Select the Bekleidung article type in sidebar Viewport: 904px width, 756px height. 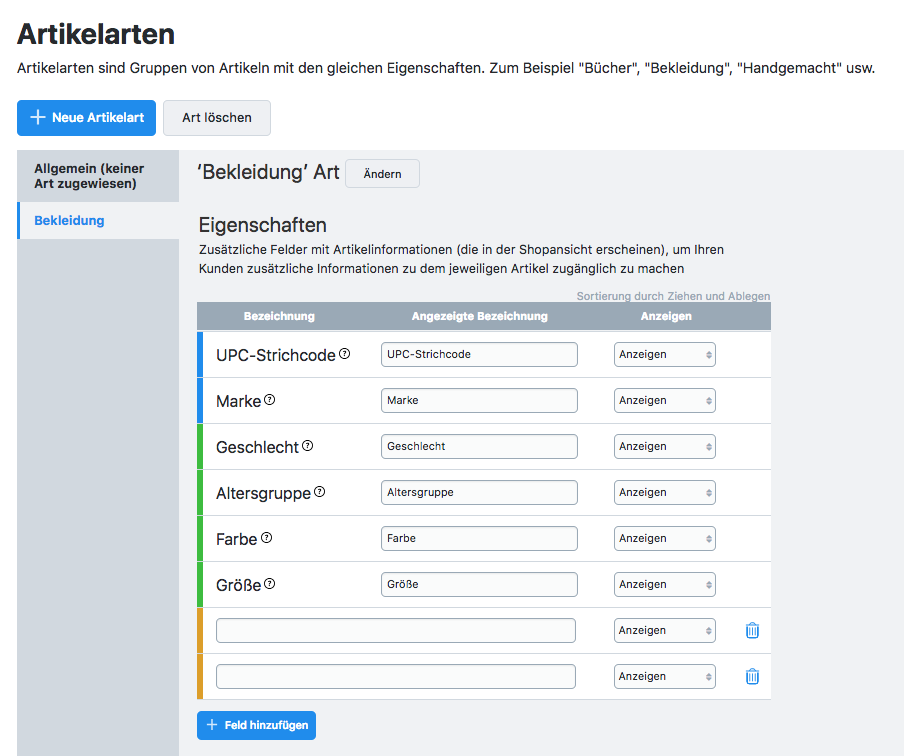click(69, 220)
